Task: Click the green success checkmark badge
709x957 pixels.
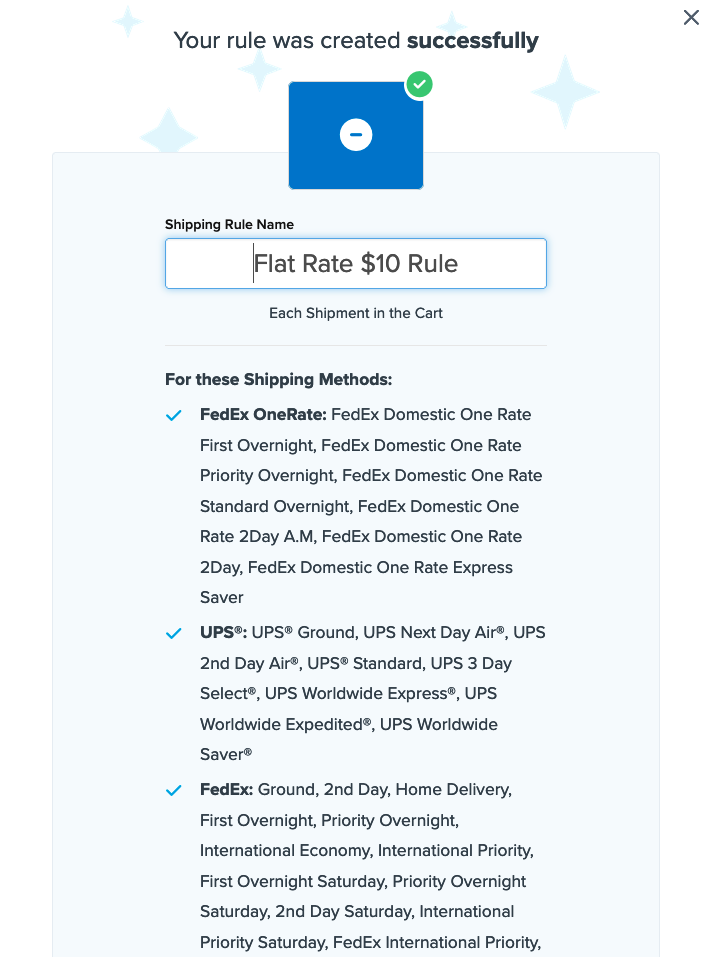Action: point(419,85)
